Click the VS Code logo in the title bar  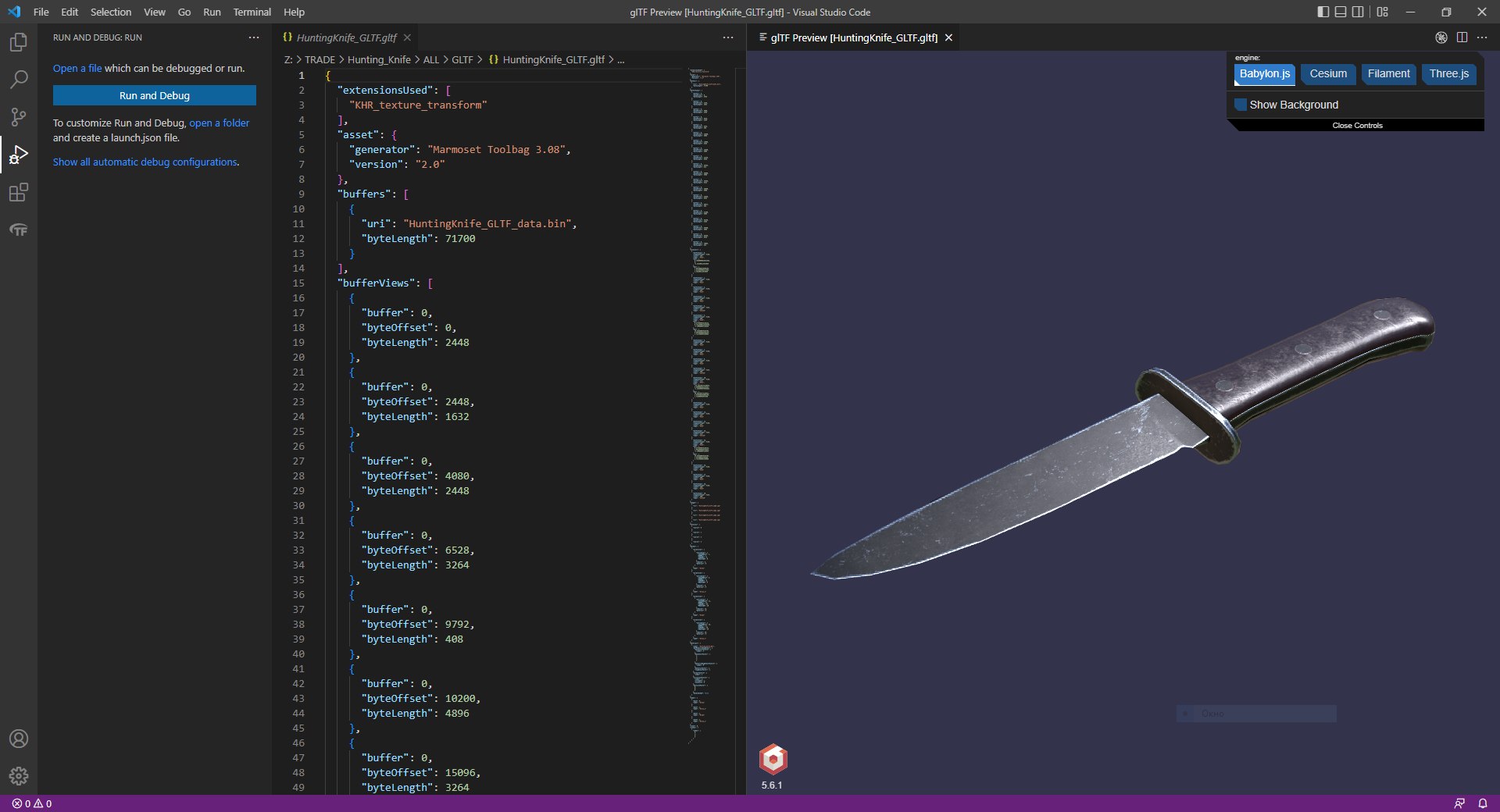point(14,12)
